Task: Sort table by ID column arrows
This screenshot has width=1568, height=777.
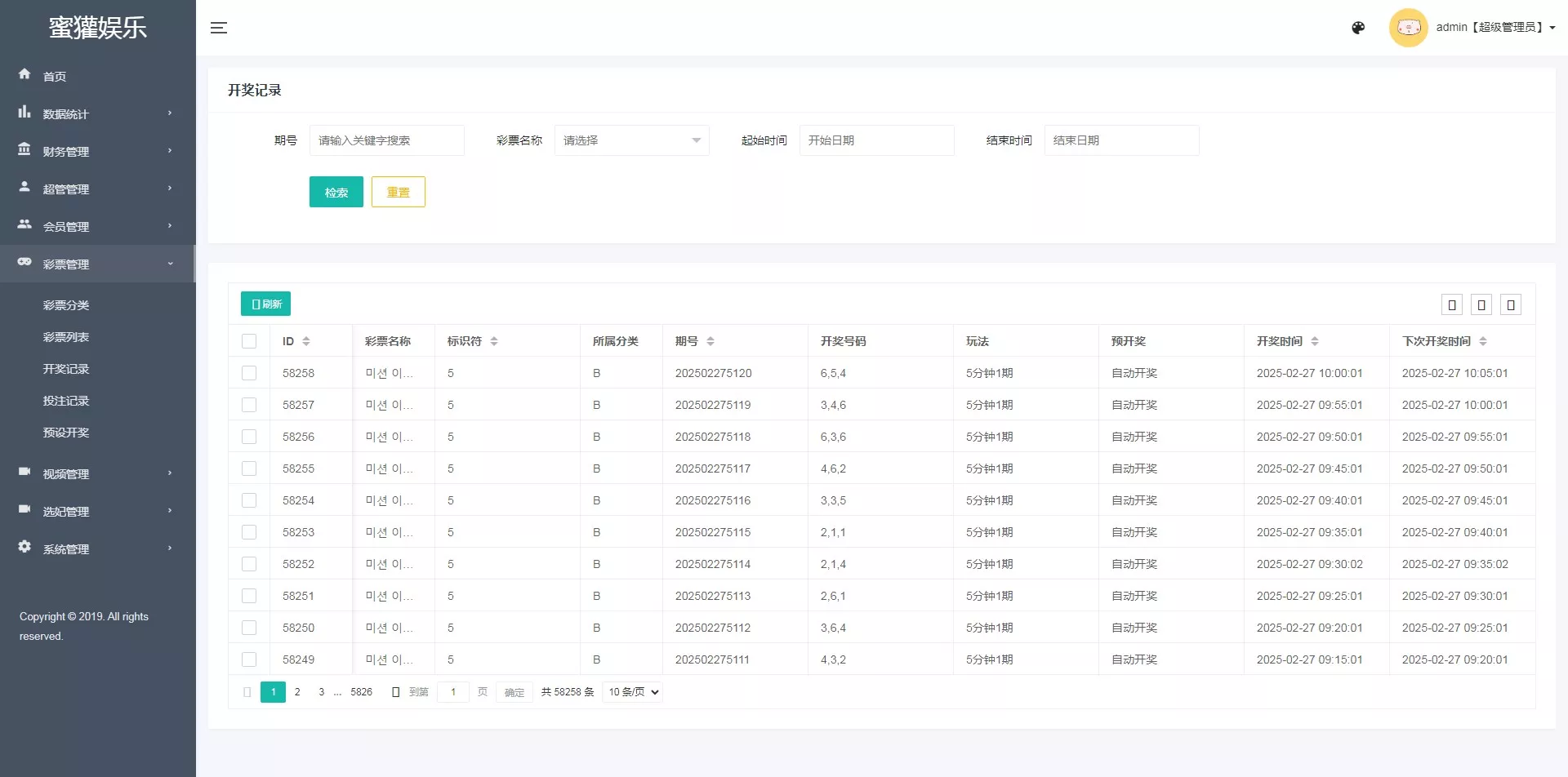Action: tap(306, 341)
